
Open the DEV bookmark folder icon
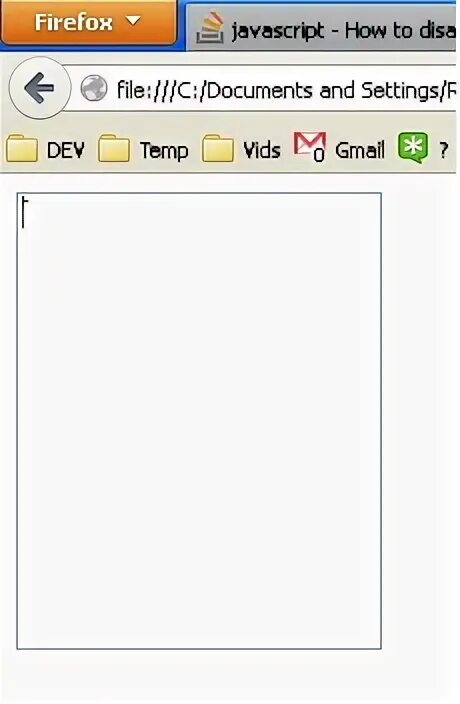point(22,148)
